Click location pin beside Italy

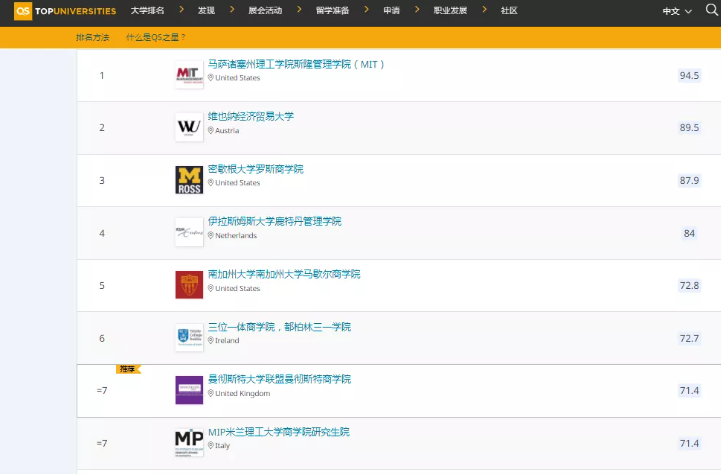(x=211, y=445)
